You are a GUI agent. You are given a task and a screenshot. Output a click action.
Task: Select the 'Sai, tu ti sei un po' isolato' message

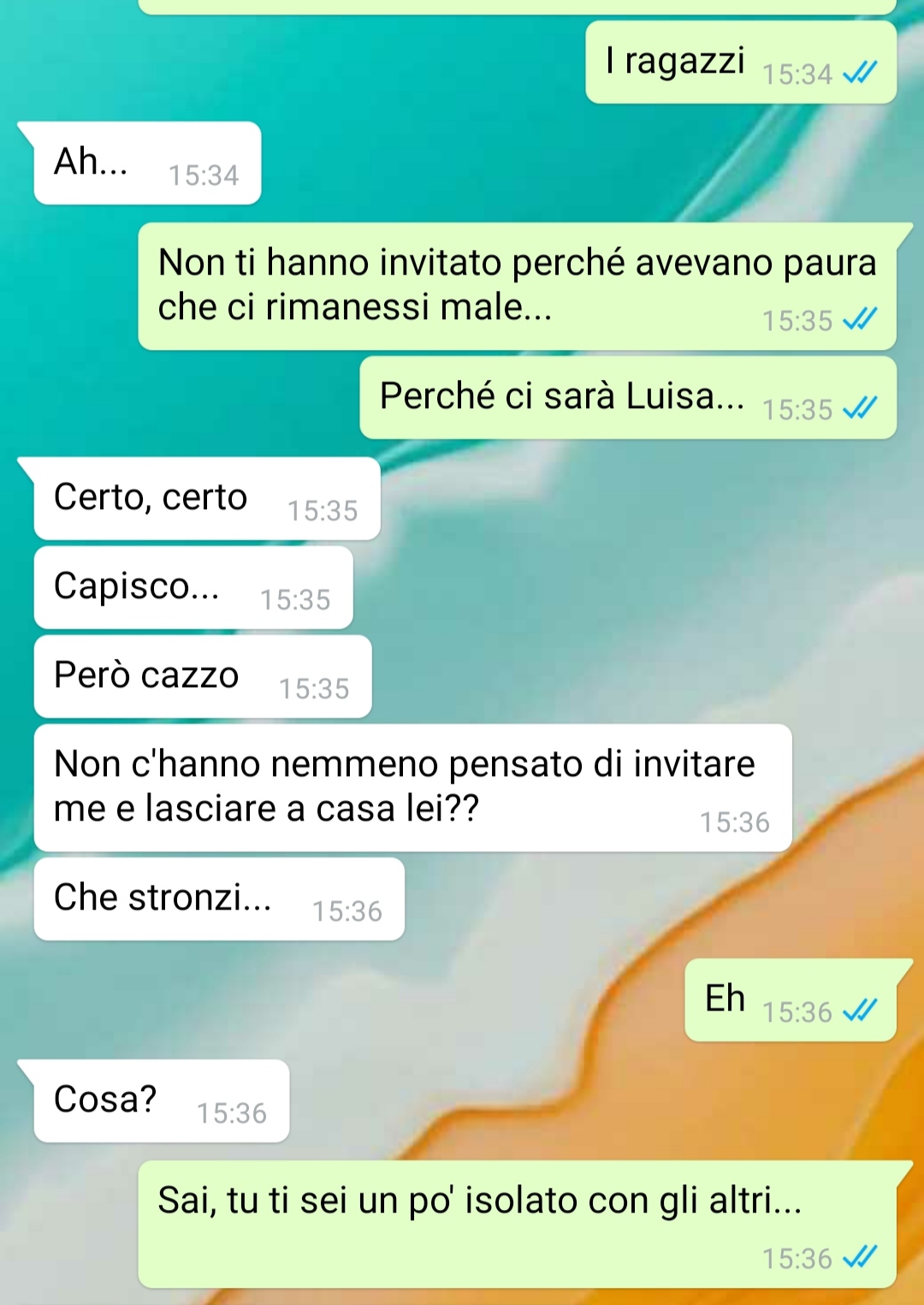(x=517, y=1224)
